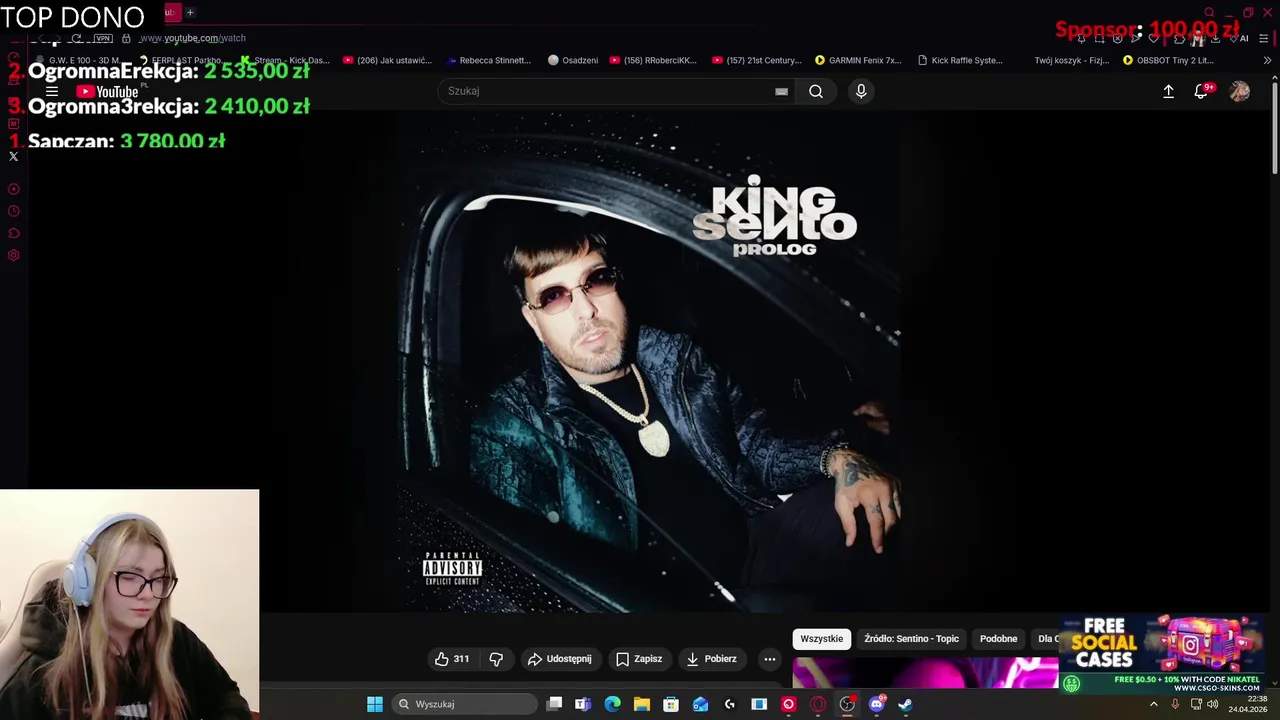Open the Rebecca Stinnett bookmark
The width and height of the screenshot is (1280, 720).
coord(488,60)
